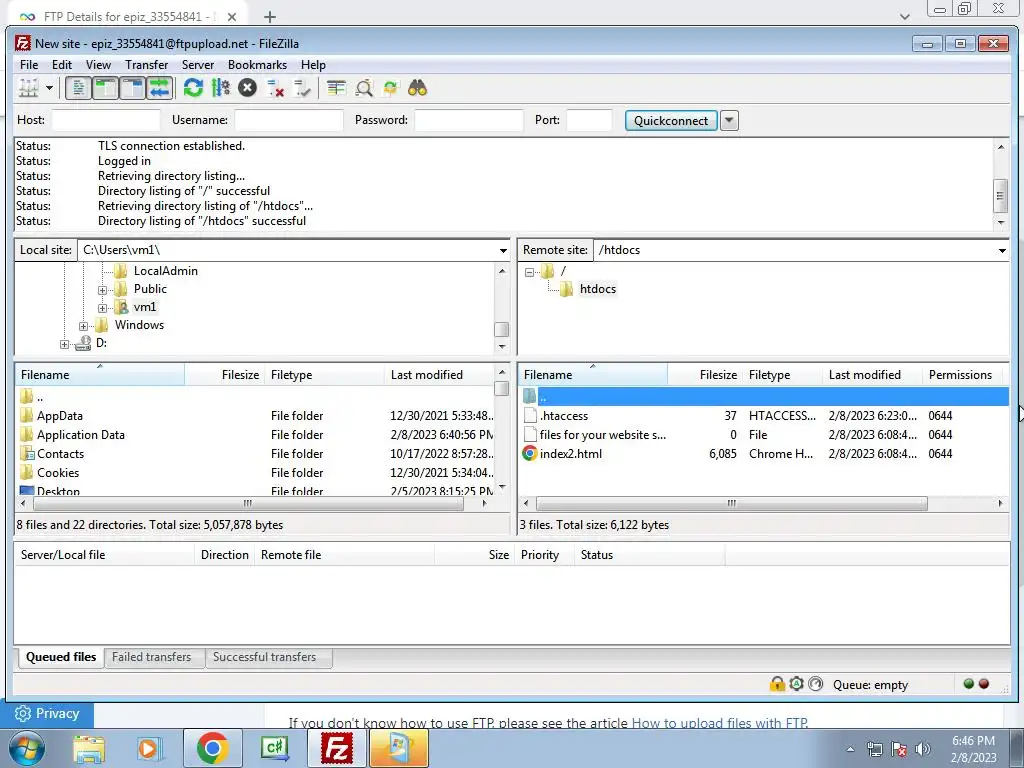Select the AppData folder in local list
Screen dimensions: 1024x768
tap(59, 415)
